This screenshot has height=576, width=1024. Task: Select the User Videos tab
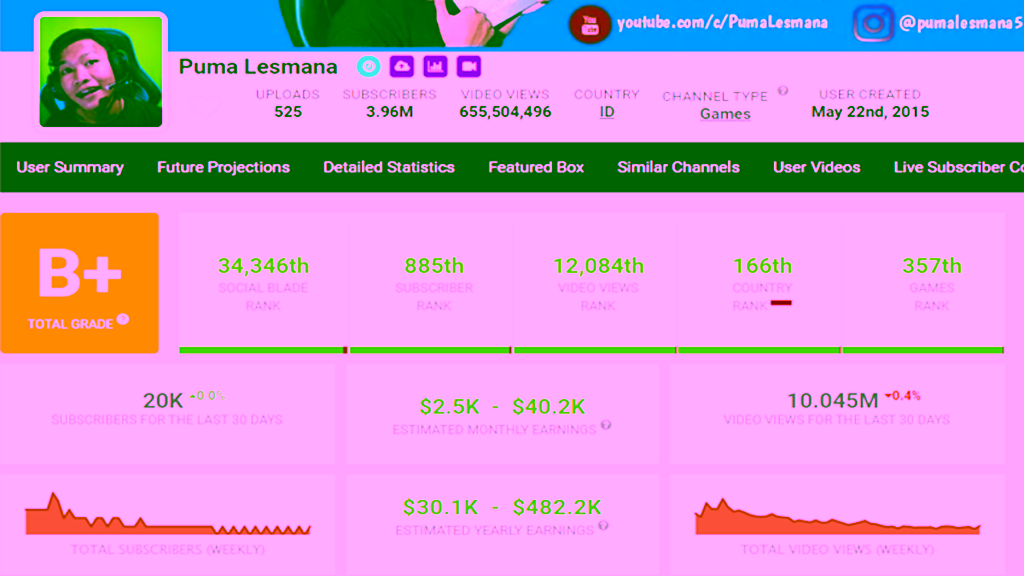tap(816, 167)
